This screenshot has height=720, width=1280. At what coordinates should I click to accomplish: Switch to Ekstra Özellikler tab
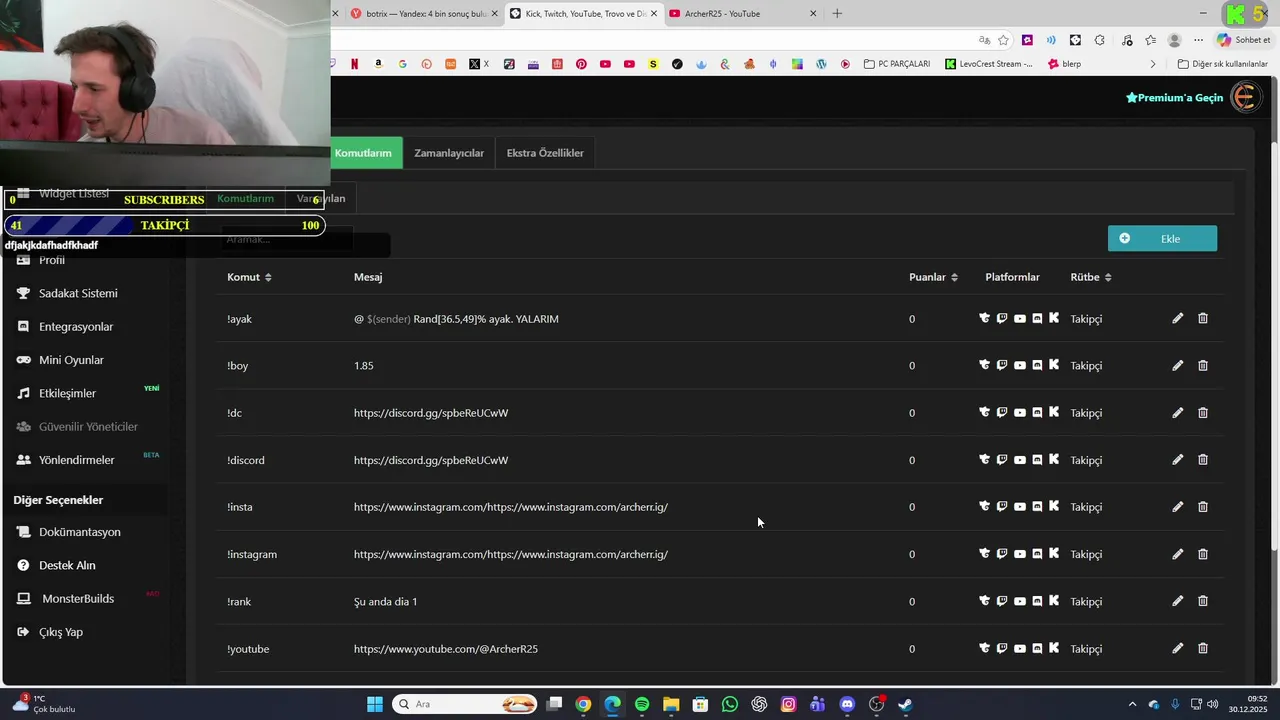(x=545, y=153)
